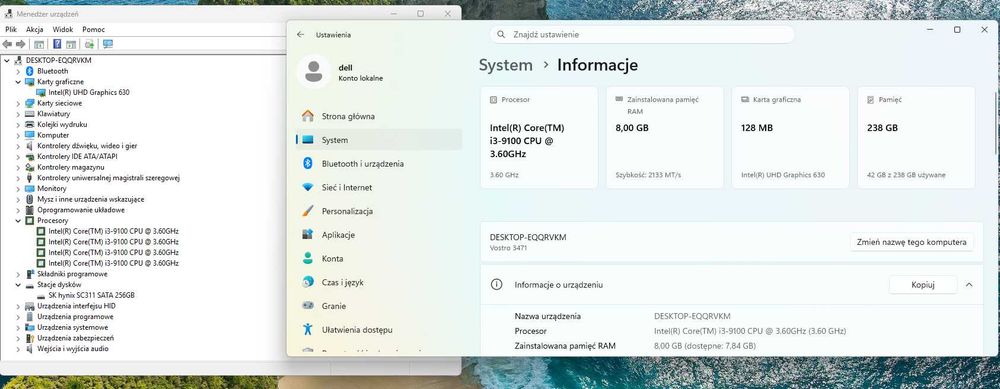1000x389 pixels.
Task: Expand the Bluetooth node in device tree
Action: (x=18, y=71)
